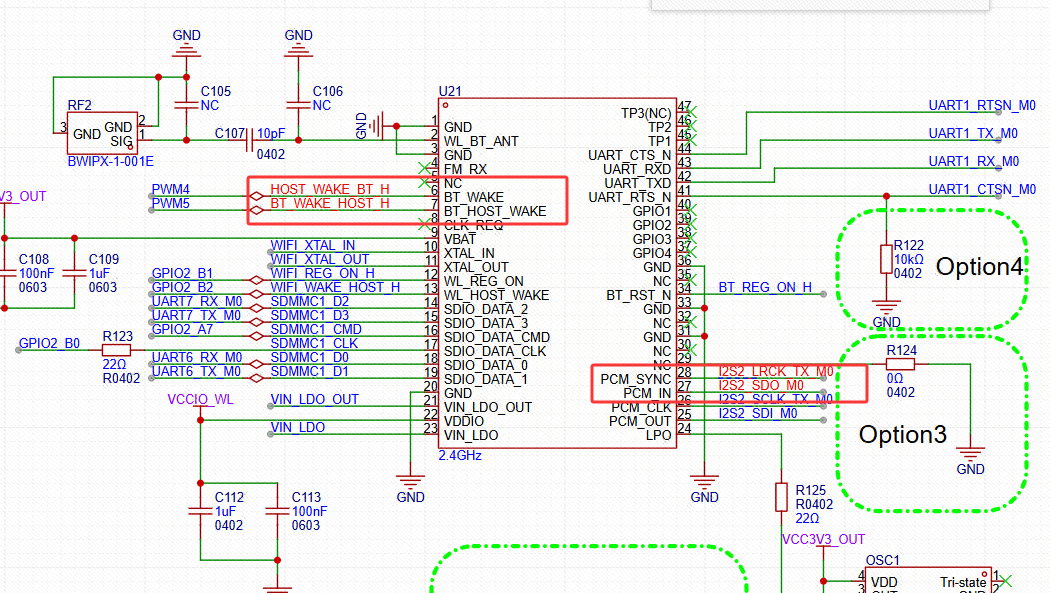
Task: Click the BWIPX-1-001E part number
Action: 110,161
